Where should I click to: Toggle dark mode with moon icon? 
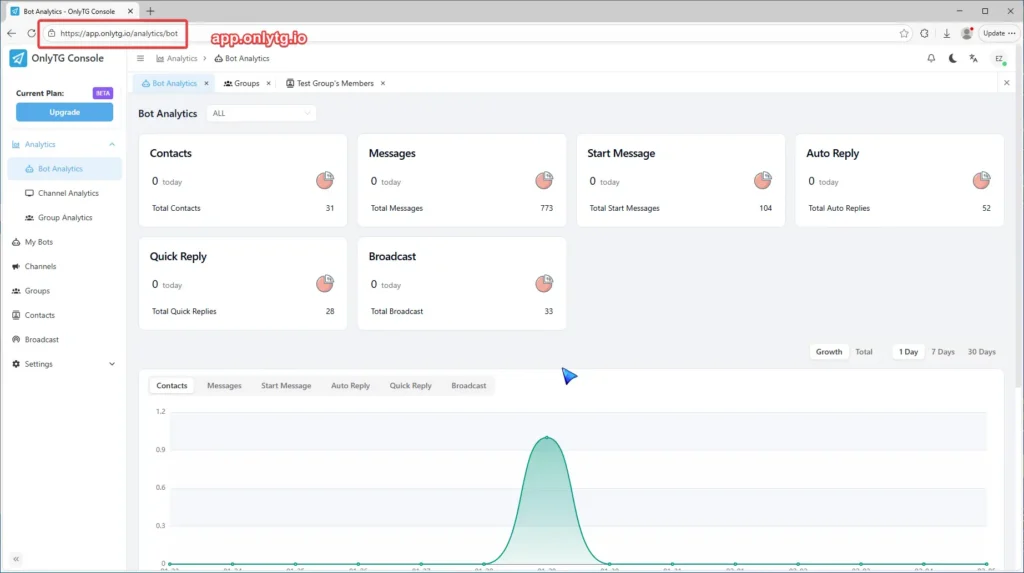[952, 59]
